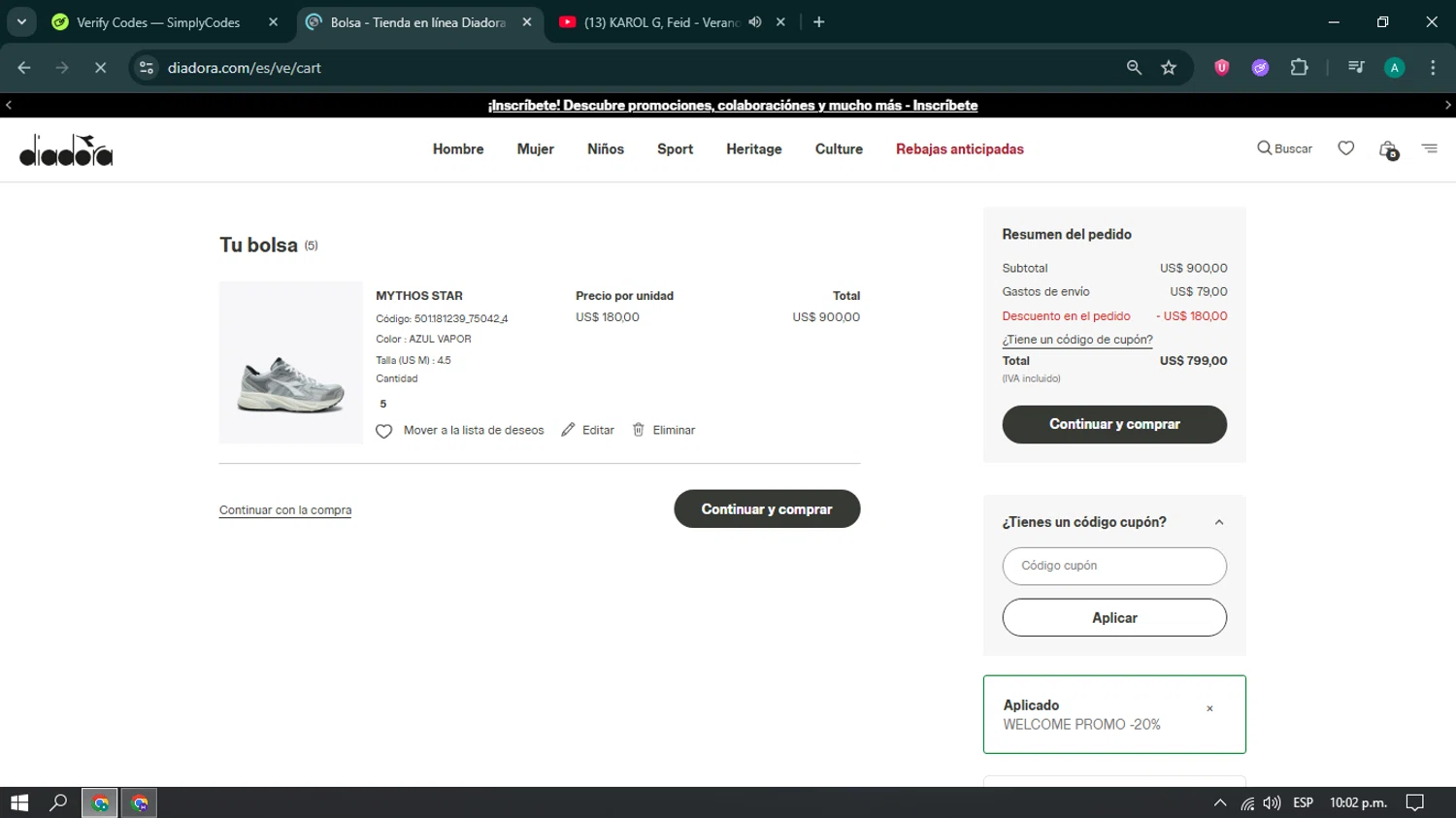Close the Verify Codes tab
The width and height of the screenshot is (1456, 818).
click(273, 22)
